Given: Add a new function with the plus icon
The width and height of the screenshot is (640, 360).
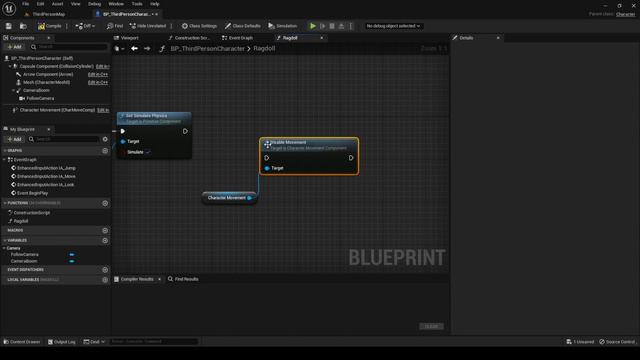Looking at the screenshot, I should pos(105,203).
